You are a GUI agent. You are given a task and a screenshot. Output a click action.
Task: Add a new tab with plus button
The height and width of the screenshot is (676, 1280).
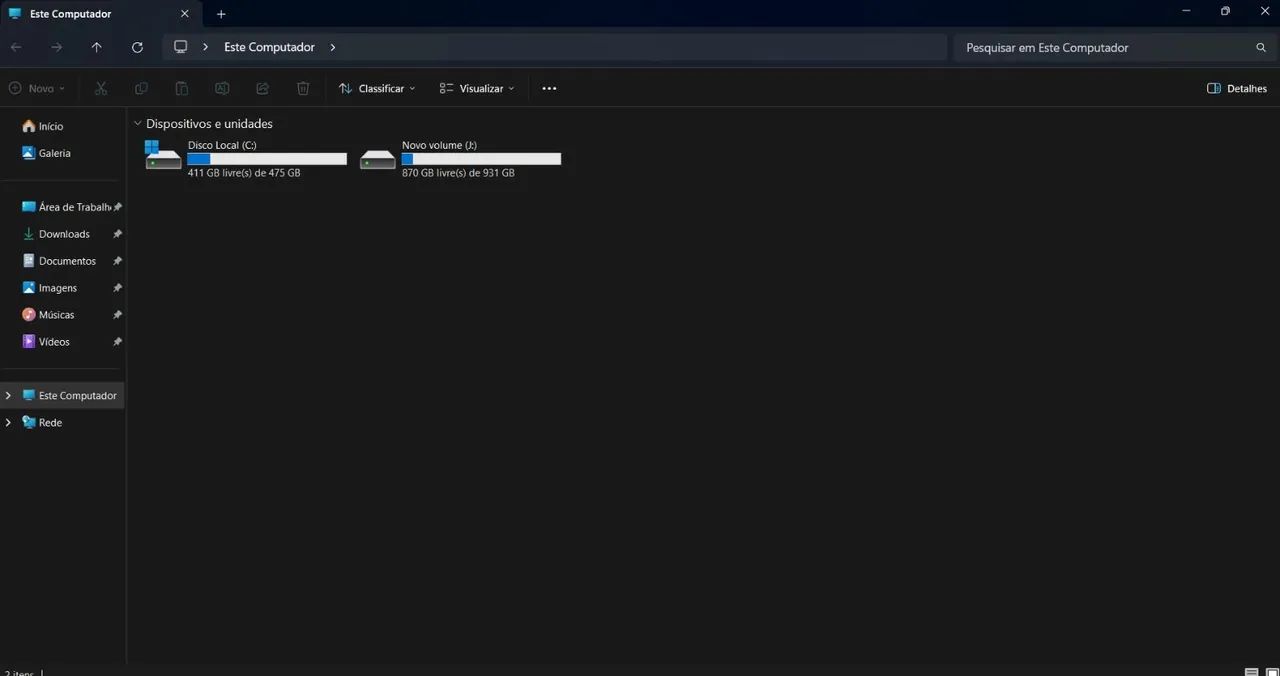[221, 14]
